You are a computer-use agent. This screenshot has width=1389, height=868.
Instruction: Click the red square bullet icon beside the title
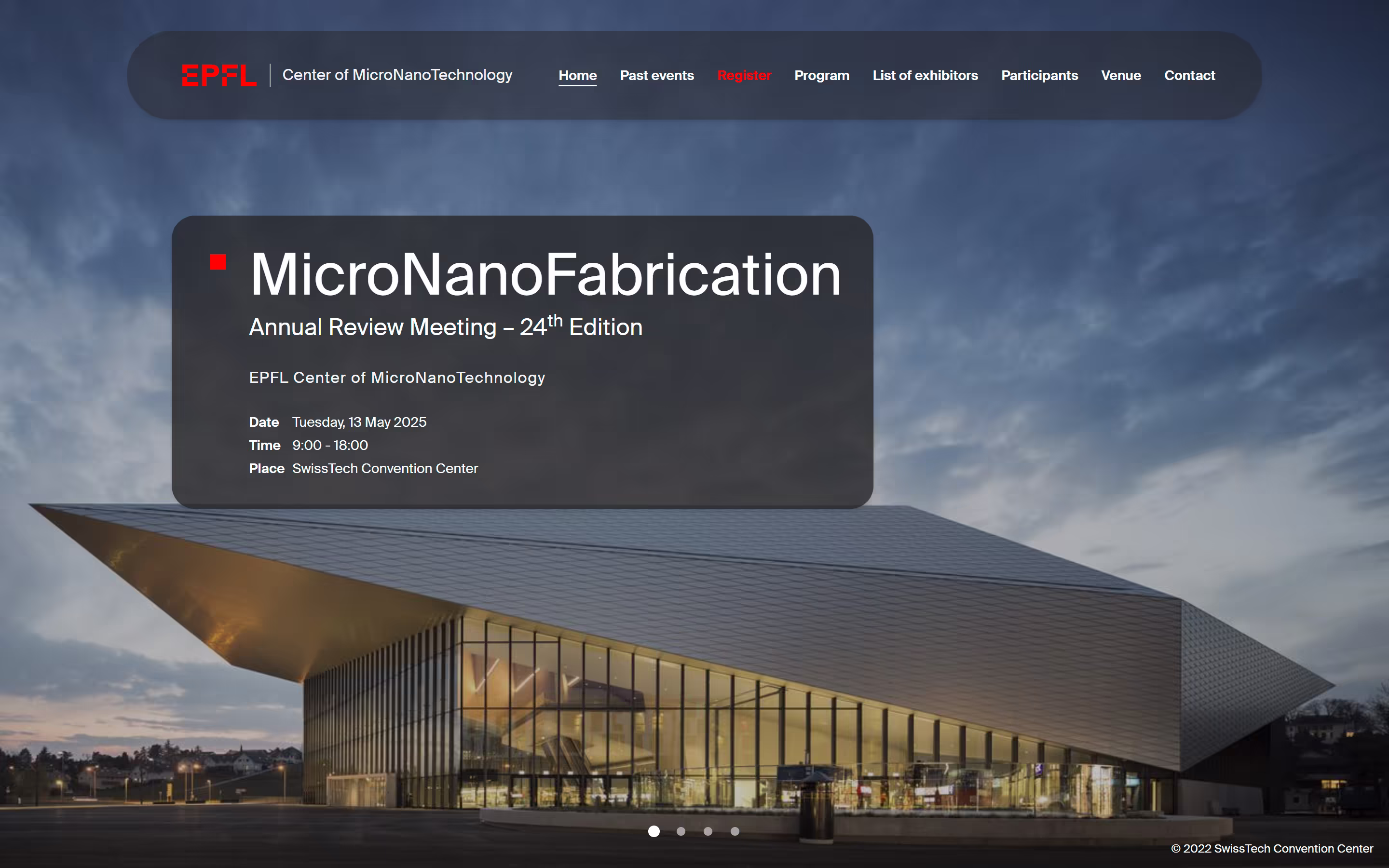click(x=218, y=262)
